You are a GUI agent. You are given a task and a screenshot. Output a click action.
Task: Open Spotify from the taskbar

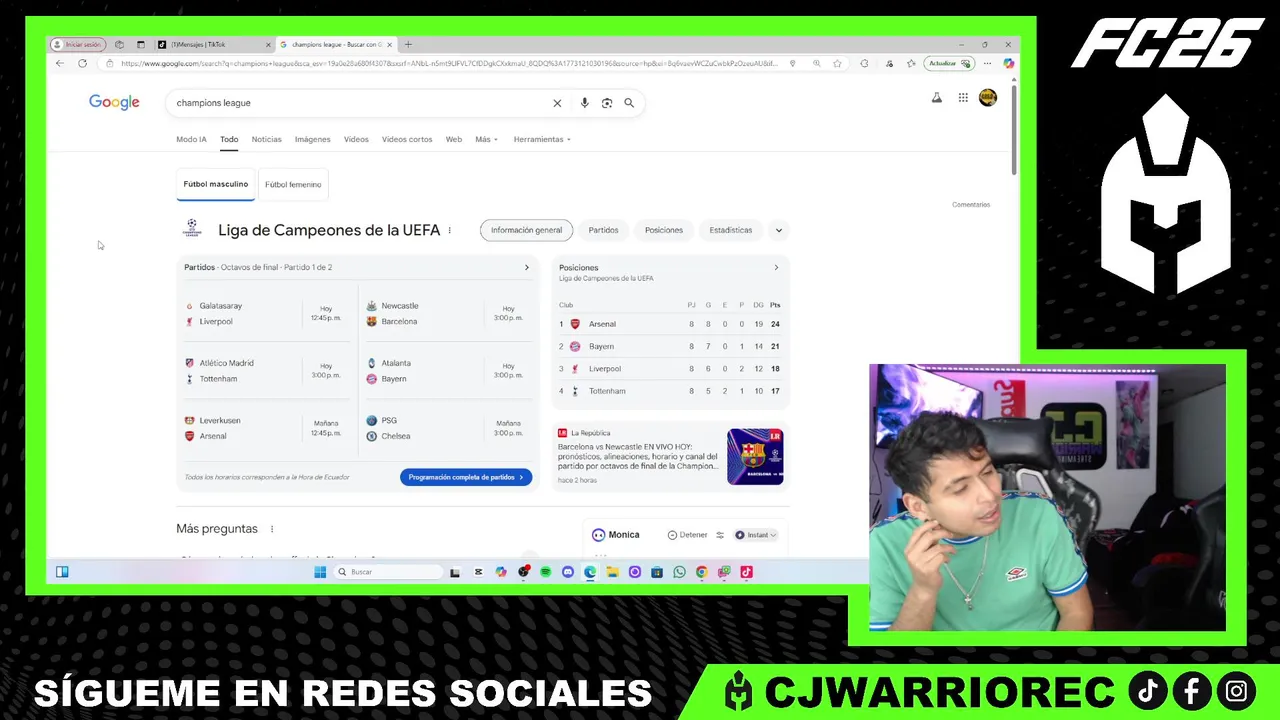[x=545, y=572]
